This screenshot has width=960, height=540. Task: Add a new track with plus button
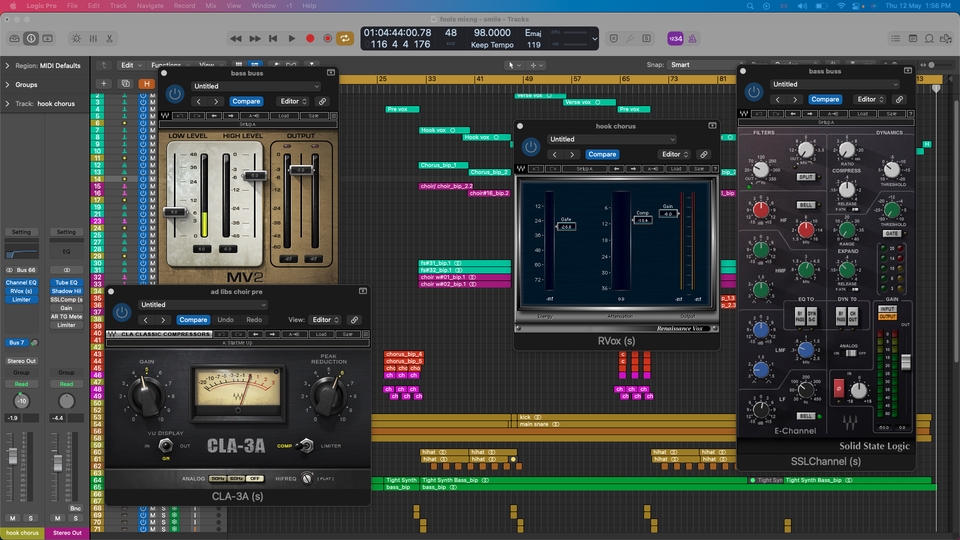tap(103, 84)
